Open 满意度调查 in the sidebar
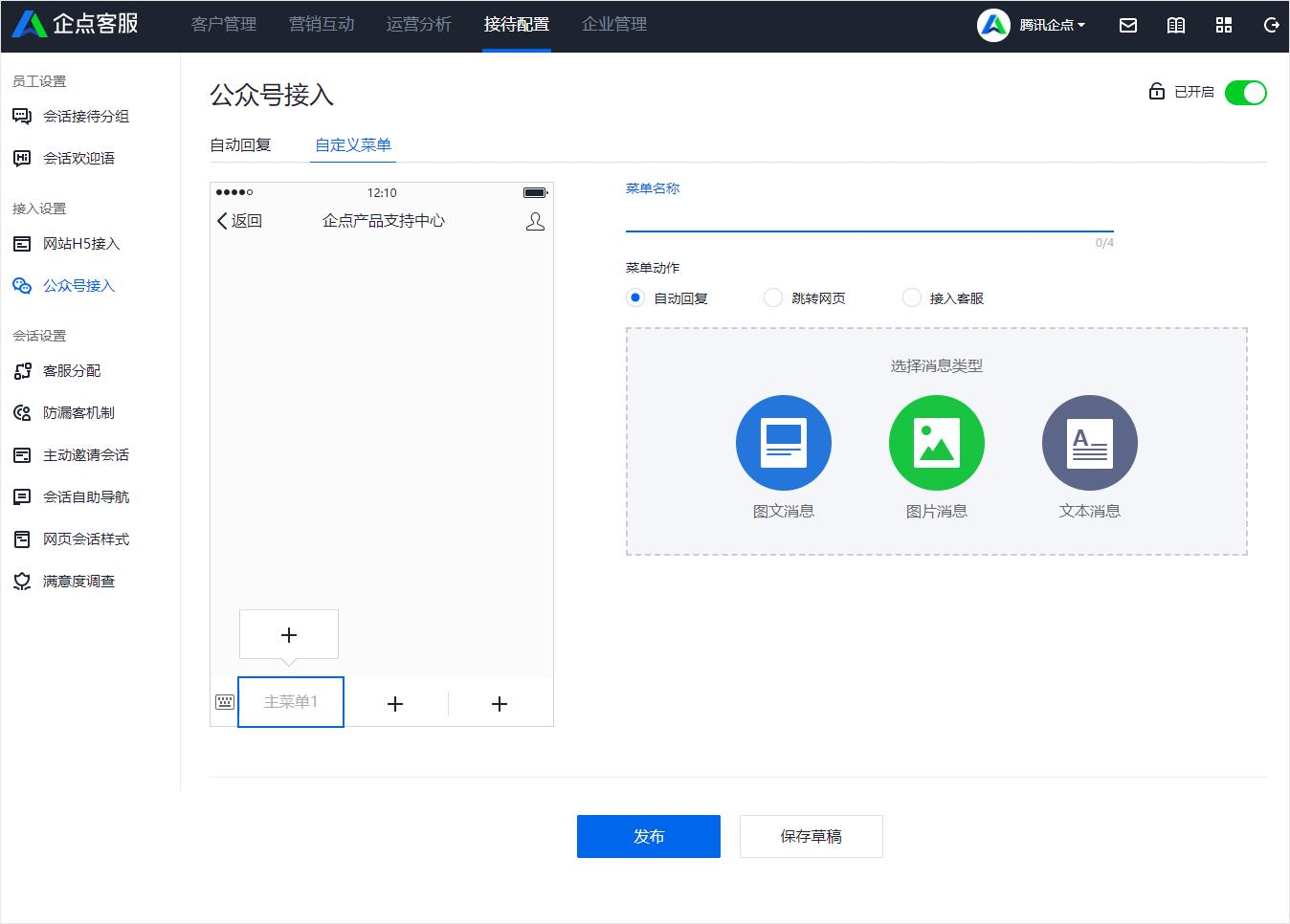The image size is (1290, 924). click(x=77, y=581)
